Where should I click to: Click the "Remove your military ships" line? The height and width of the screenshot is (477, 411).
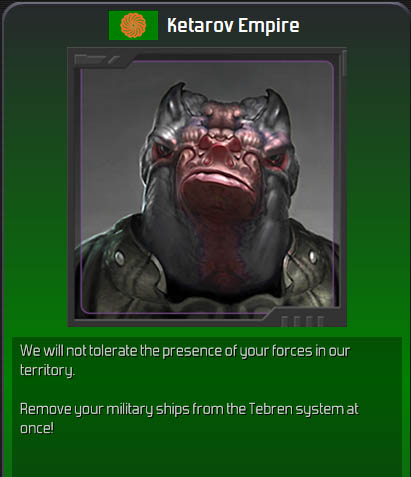pos(189,409)
